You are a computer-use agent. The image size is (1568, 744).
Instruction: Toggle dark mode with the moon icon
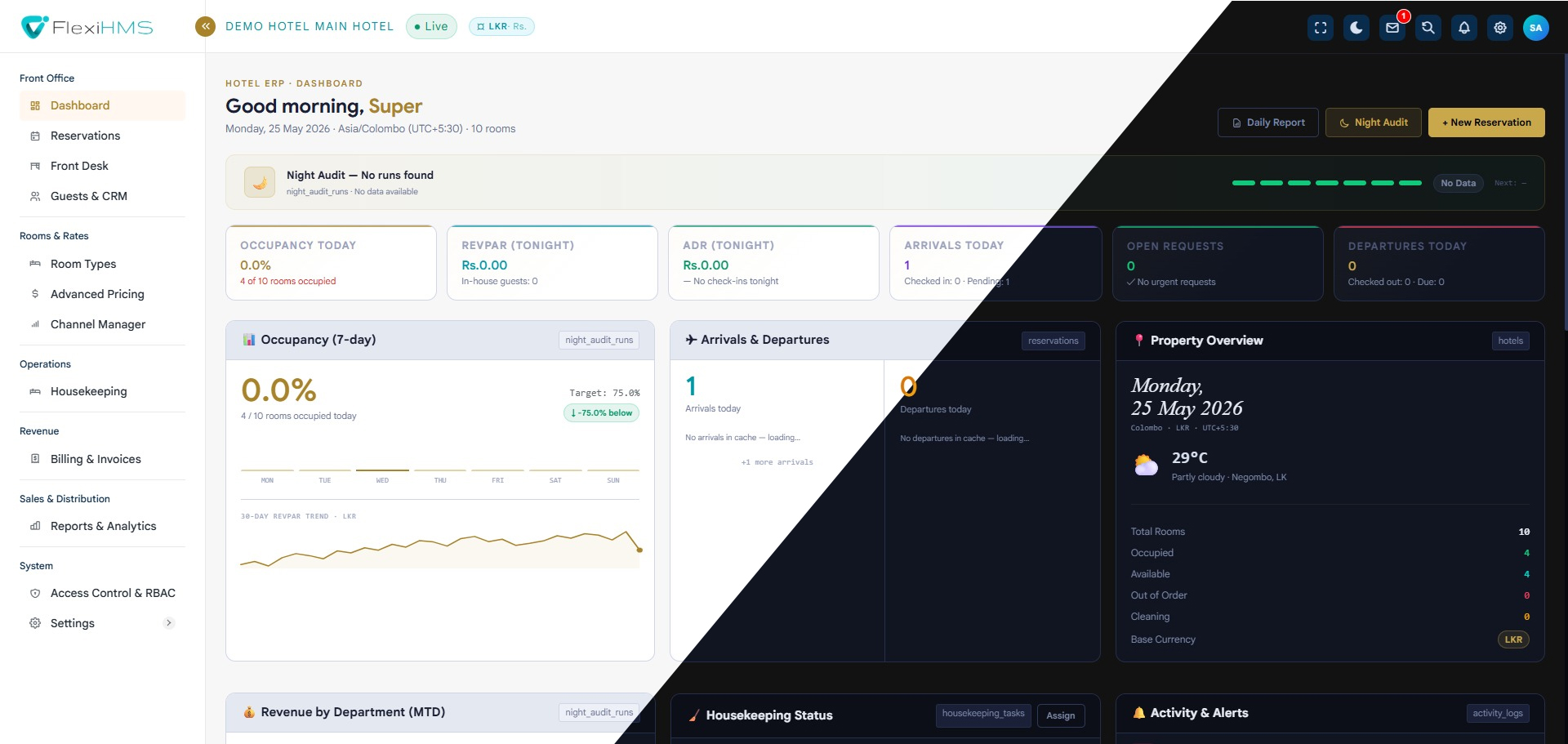[1356, 28]
